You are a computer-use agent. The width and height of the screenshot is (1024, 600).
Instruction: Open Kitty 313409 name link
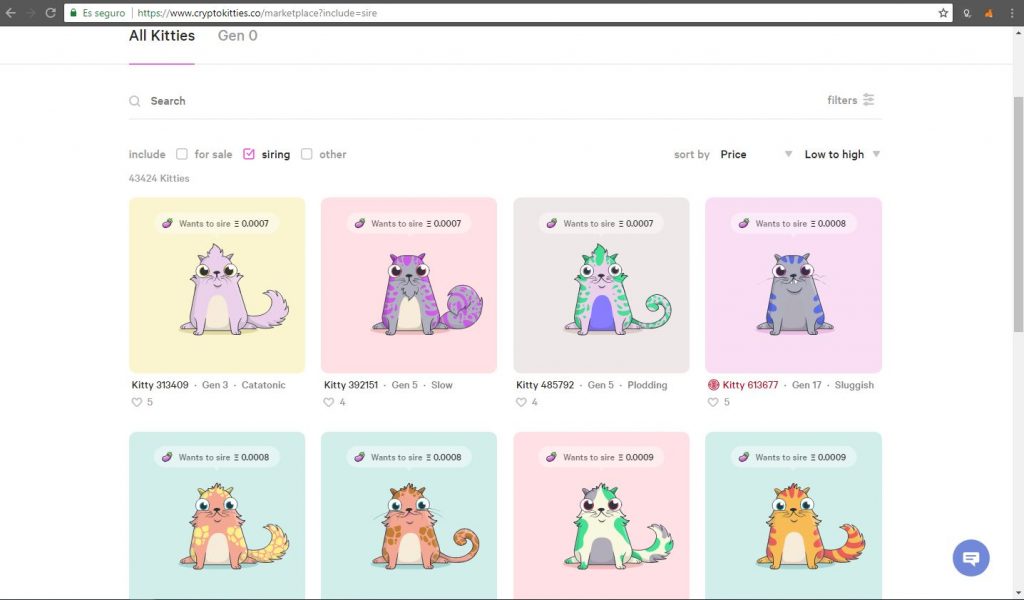point(160,385)
